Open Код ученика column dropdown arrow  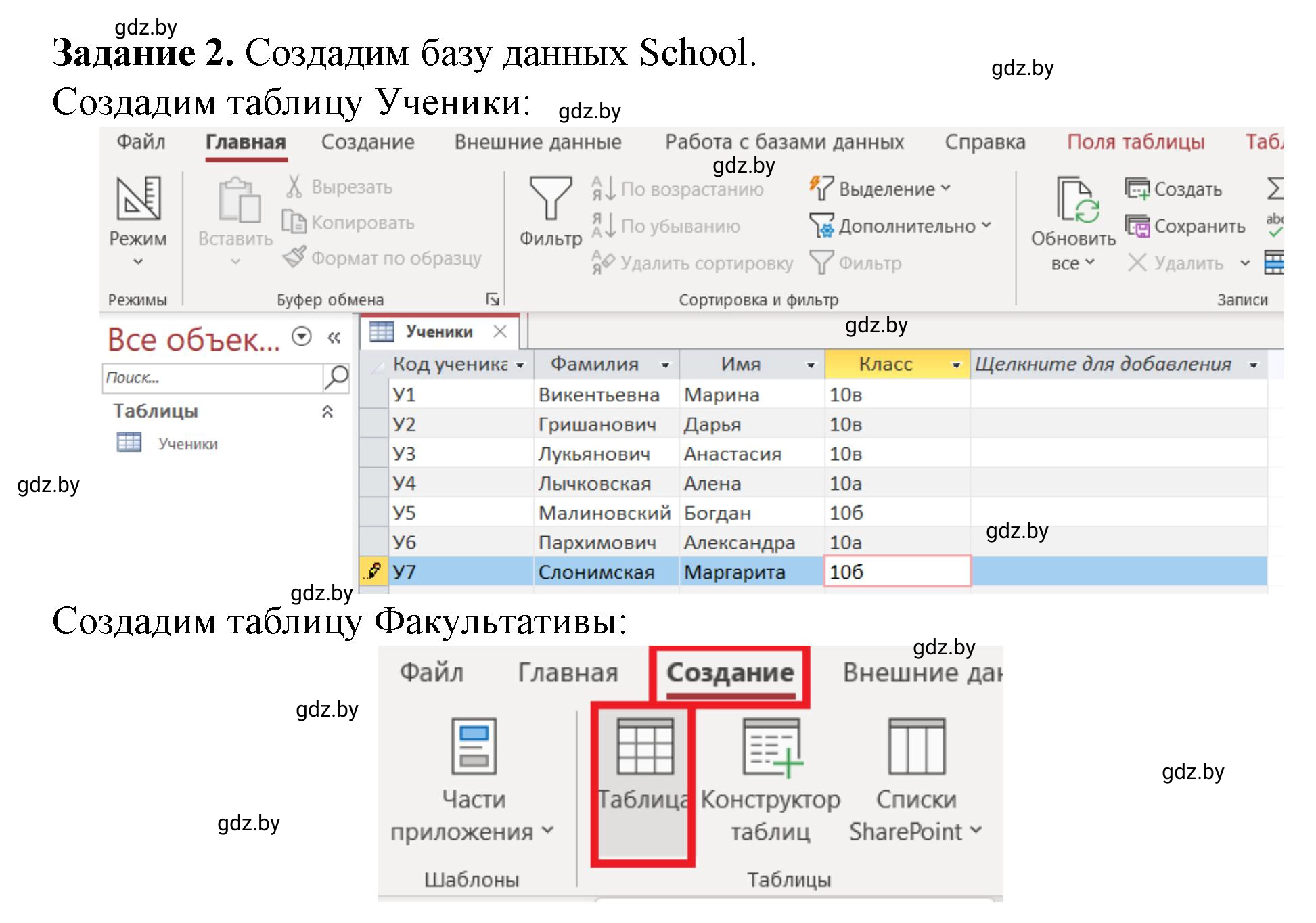coord(520,365)
